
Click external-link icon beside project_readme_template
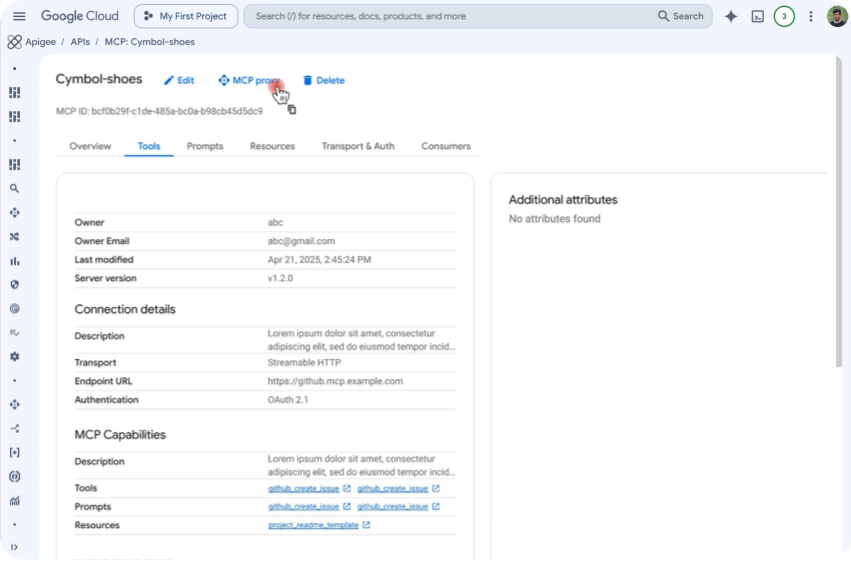pyautogui.click(x=366, y=525)
